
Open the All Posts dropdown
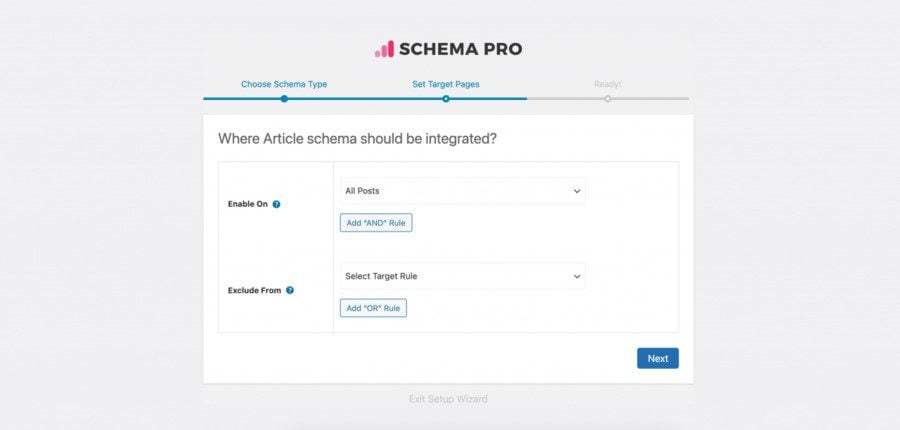point(462,190)
